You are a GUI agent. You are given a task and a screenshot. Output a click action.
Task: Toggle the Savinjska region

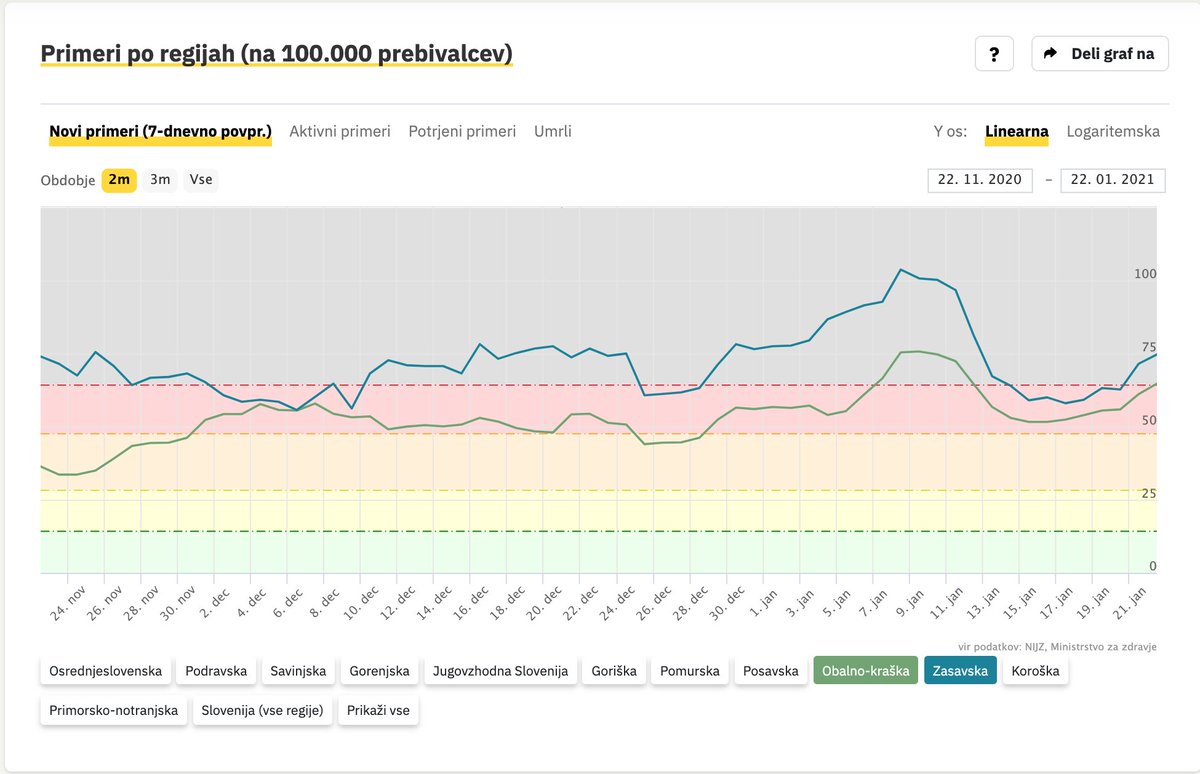tap(298, 671)
